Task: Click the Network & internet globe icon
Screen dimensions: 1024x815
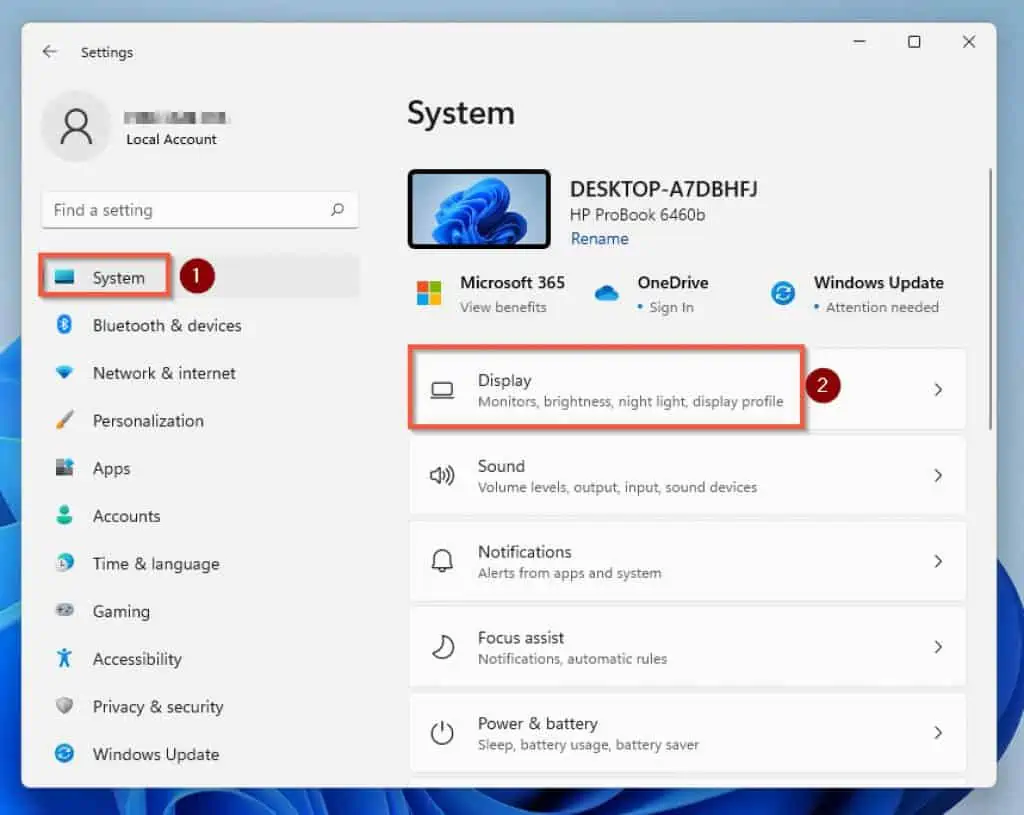Action: (x=64, y=373)
